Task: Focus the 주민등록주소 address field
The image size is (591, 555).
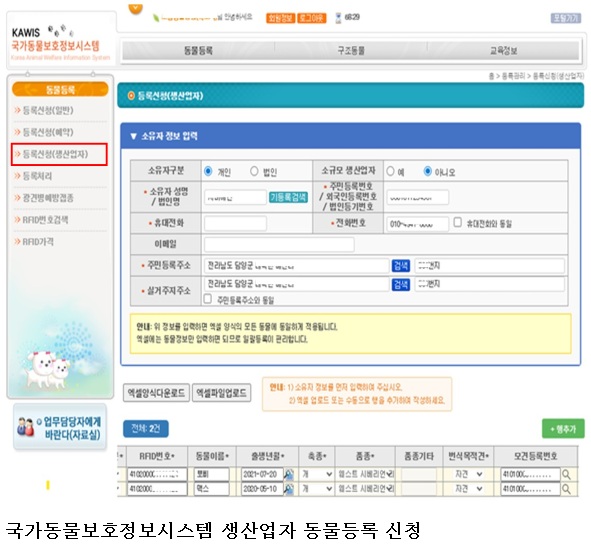Action: [297, 266]
